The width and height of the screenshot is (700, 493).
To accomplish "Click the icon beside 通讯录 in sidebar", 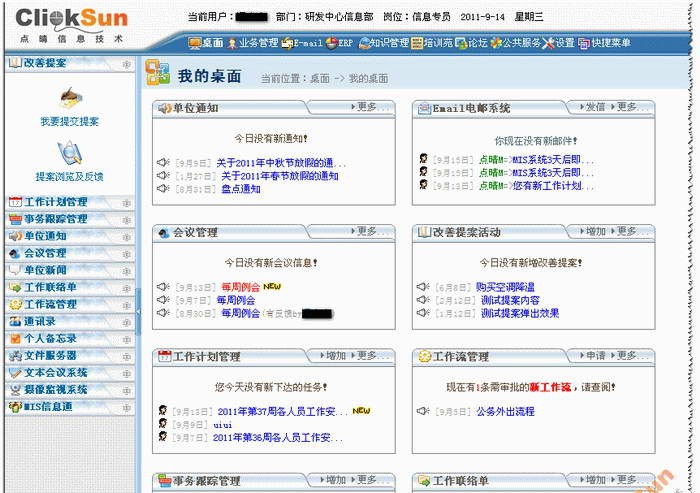I will coord(15,322).
